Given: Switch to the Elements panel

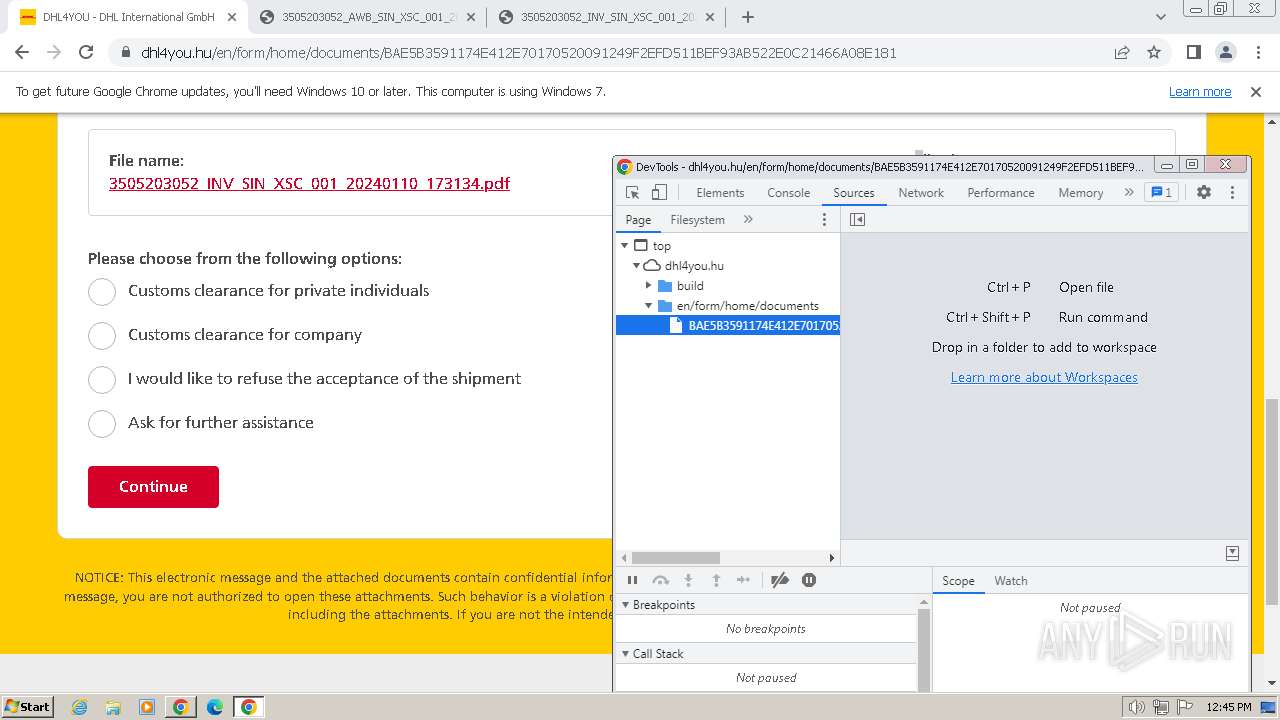Looking at the screenshot, I should (x=720, y=193).
